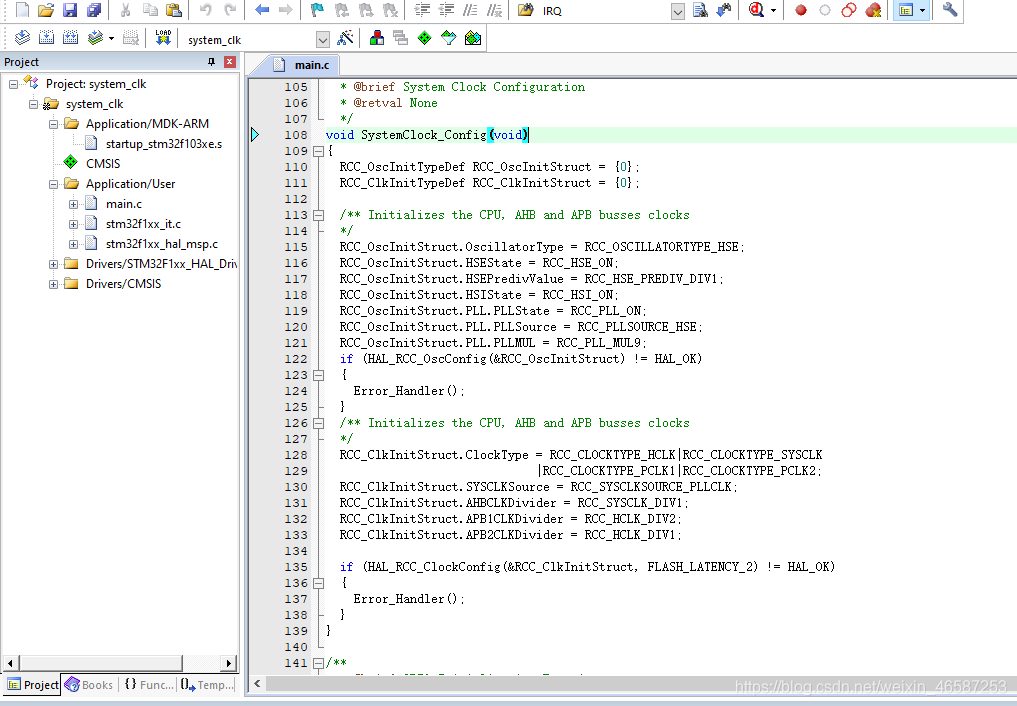Select the CMSIS component item

point(102,163)
